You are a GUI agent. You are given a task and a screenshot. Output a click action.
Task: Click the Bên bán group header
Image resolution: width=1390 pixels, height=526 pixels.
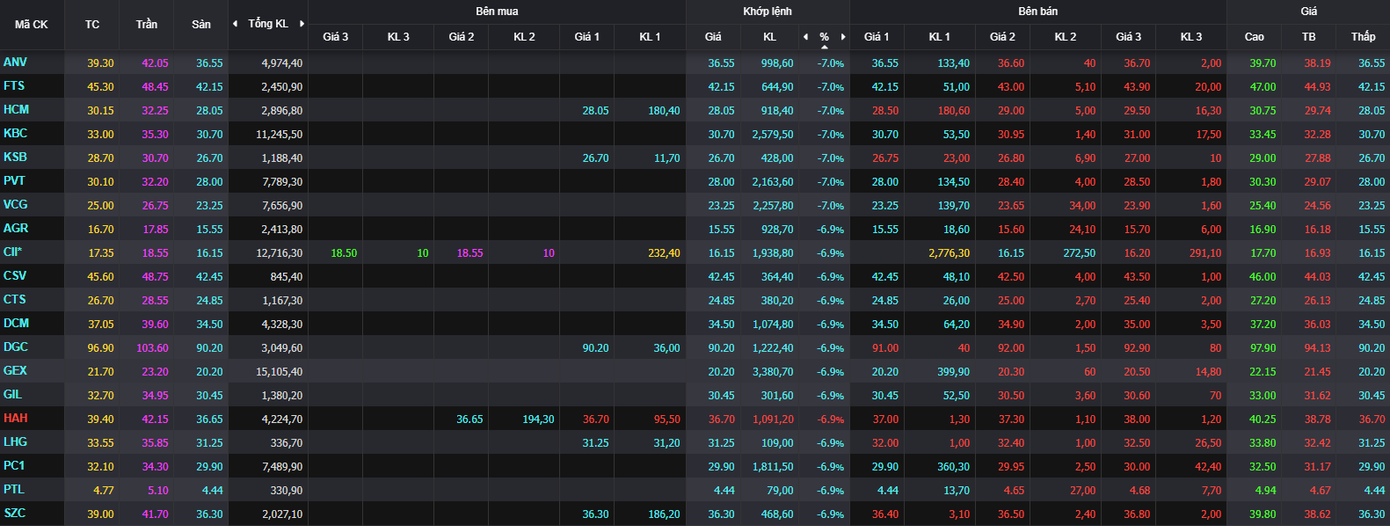click(1038, 11)
